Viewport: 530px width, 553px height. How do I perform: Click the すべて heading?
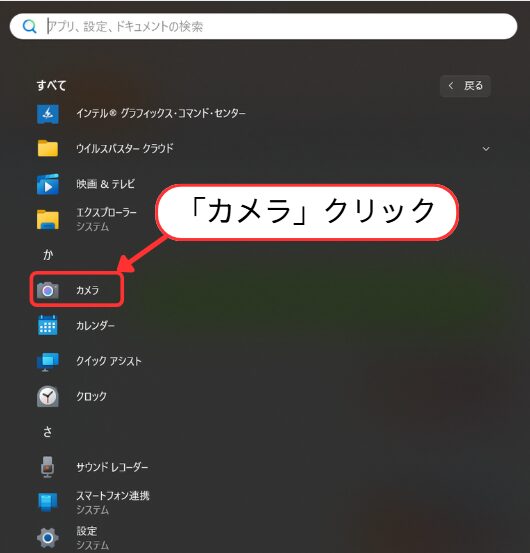point(51,86)
